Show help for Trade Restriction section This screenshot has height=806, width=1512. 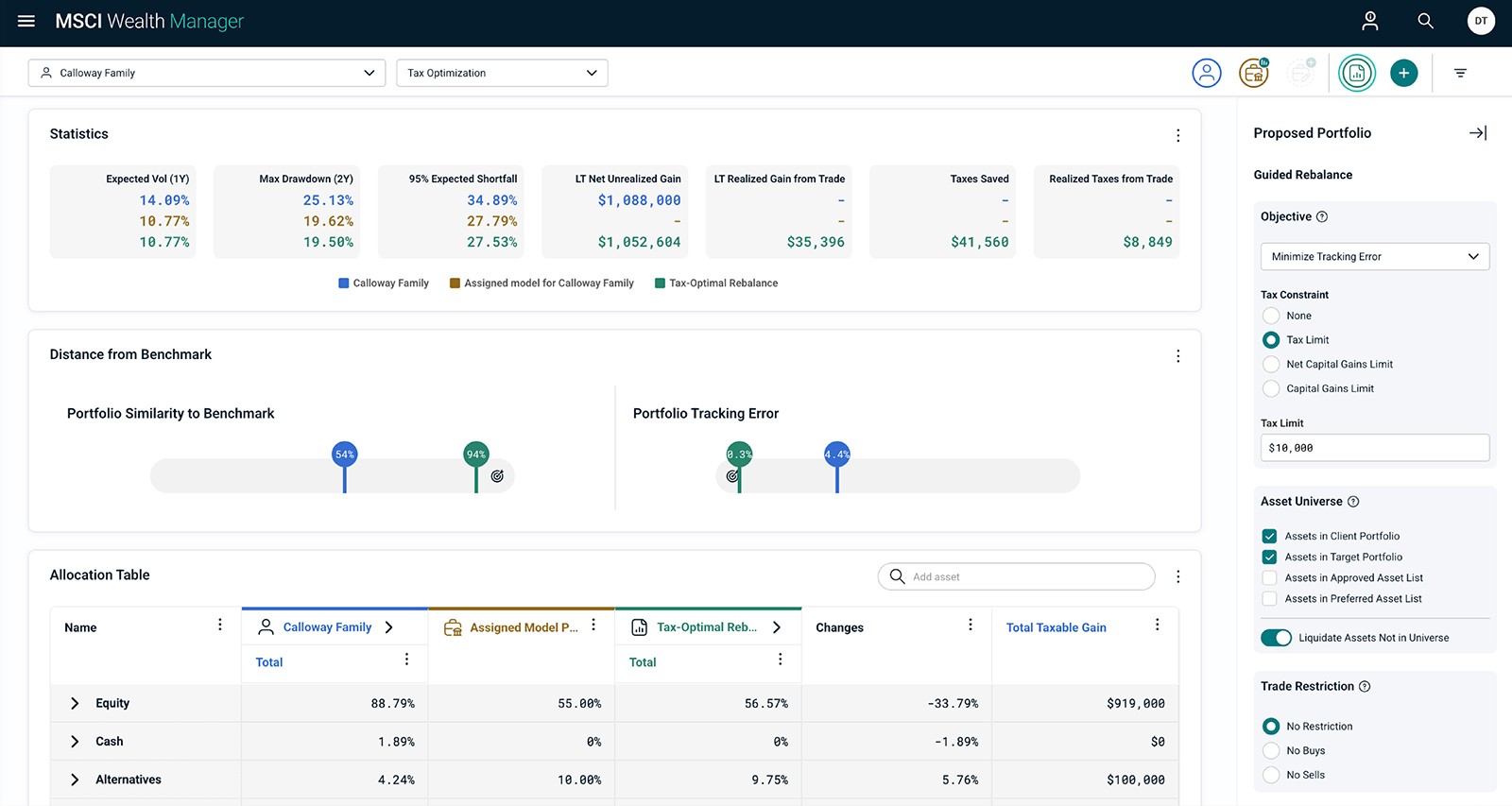[1365, 687]
